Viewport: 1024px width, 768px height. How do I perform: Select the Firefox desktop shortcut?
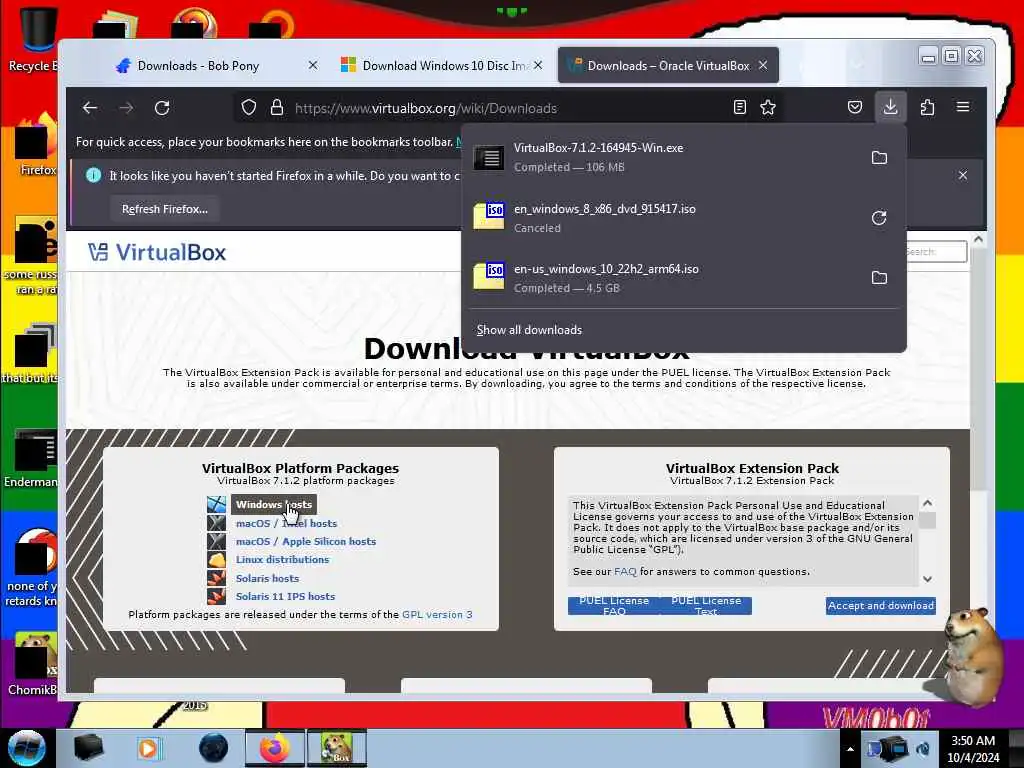tap(36, 146)
